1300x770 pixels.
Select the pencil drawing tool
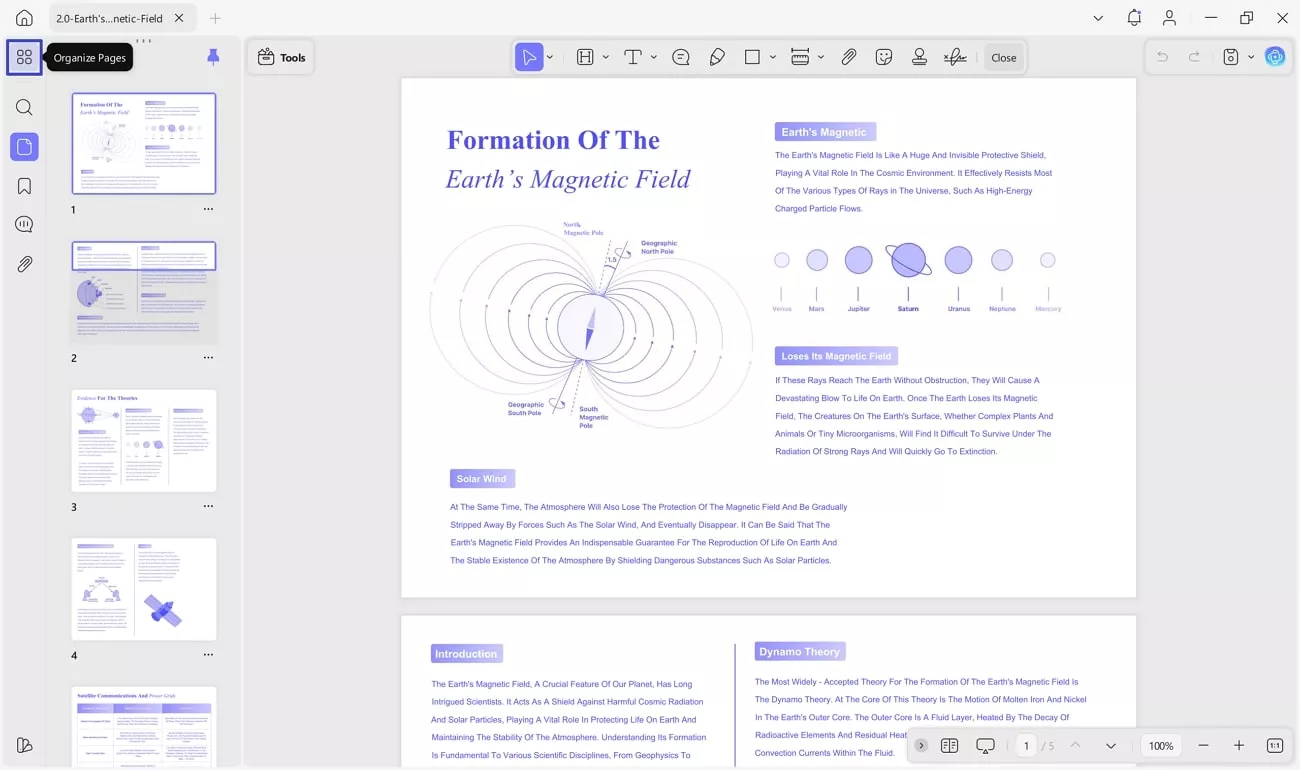pyautogui.click(x=717, y=58)
